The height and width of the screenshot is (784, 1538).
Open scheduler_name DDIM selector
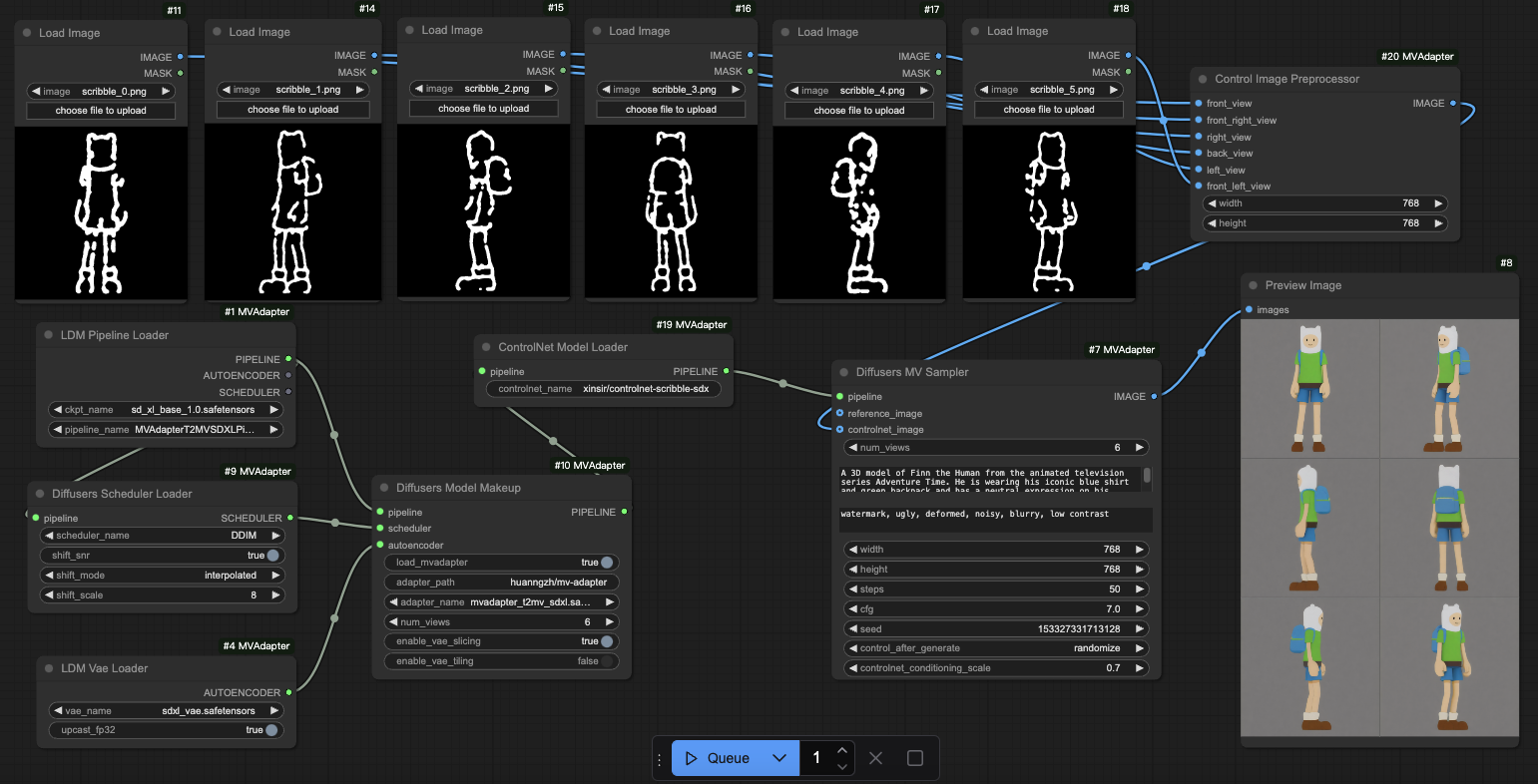162,536
